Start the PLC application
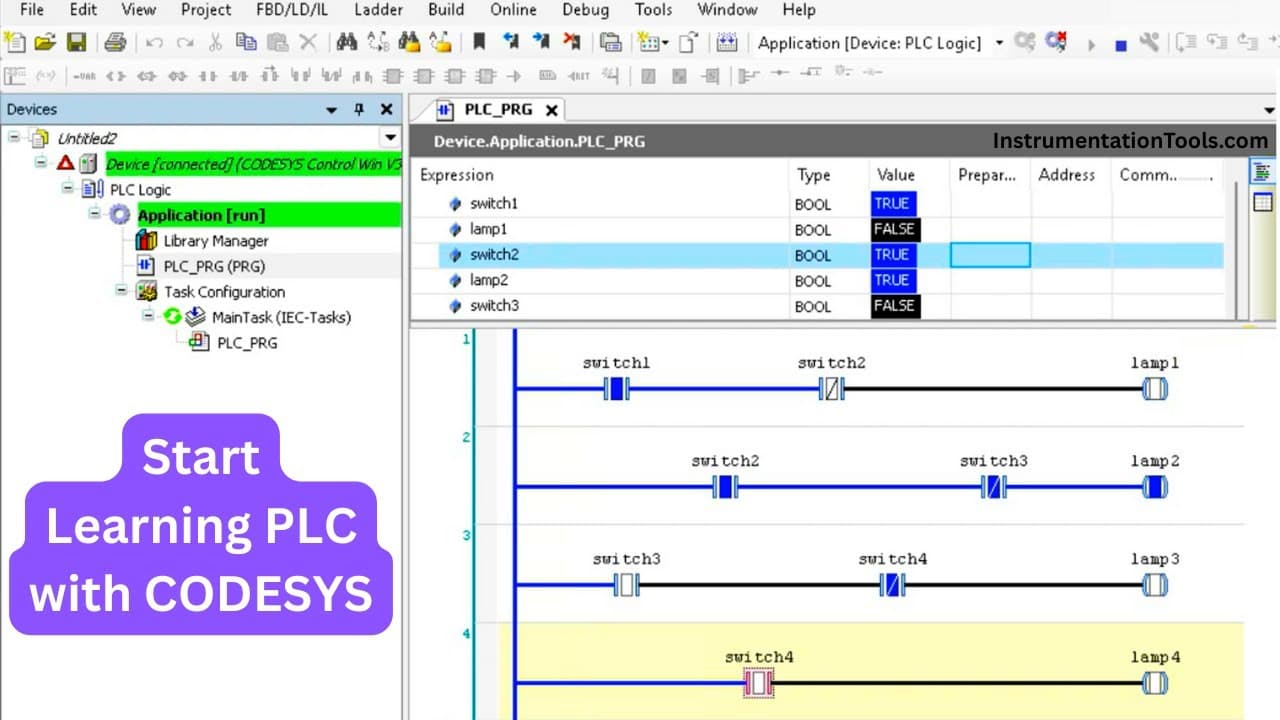Screen dimensions: 1280x720 [1092, 43]
